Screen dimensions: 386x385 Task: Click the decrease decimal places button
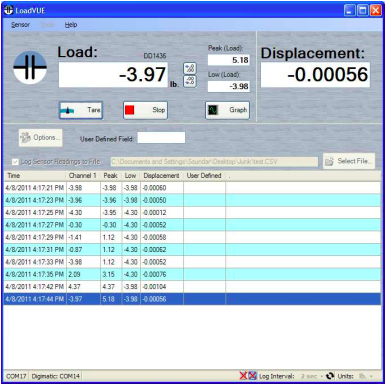click(x=190, y=81)
